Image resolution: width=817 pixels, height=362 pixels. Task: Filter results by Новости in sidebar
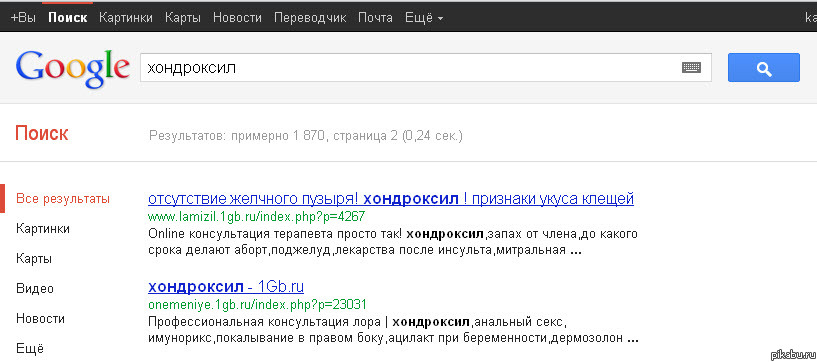coord(41,318)
